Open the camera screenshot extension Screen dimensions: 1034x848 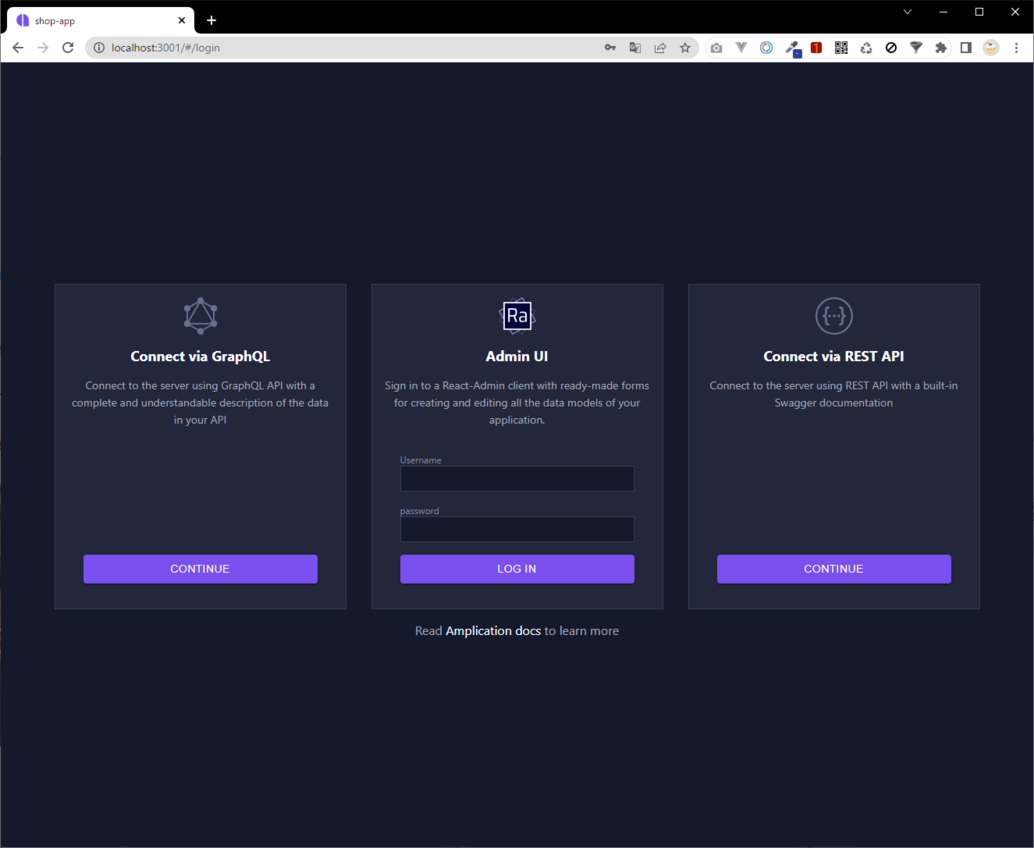(x=716, y=47)
